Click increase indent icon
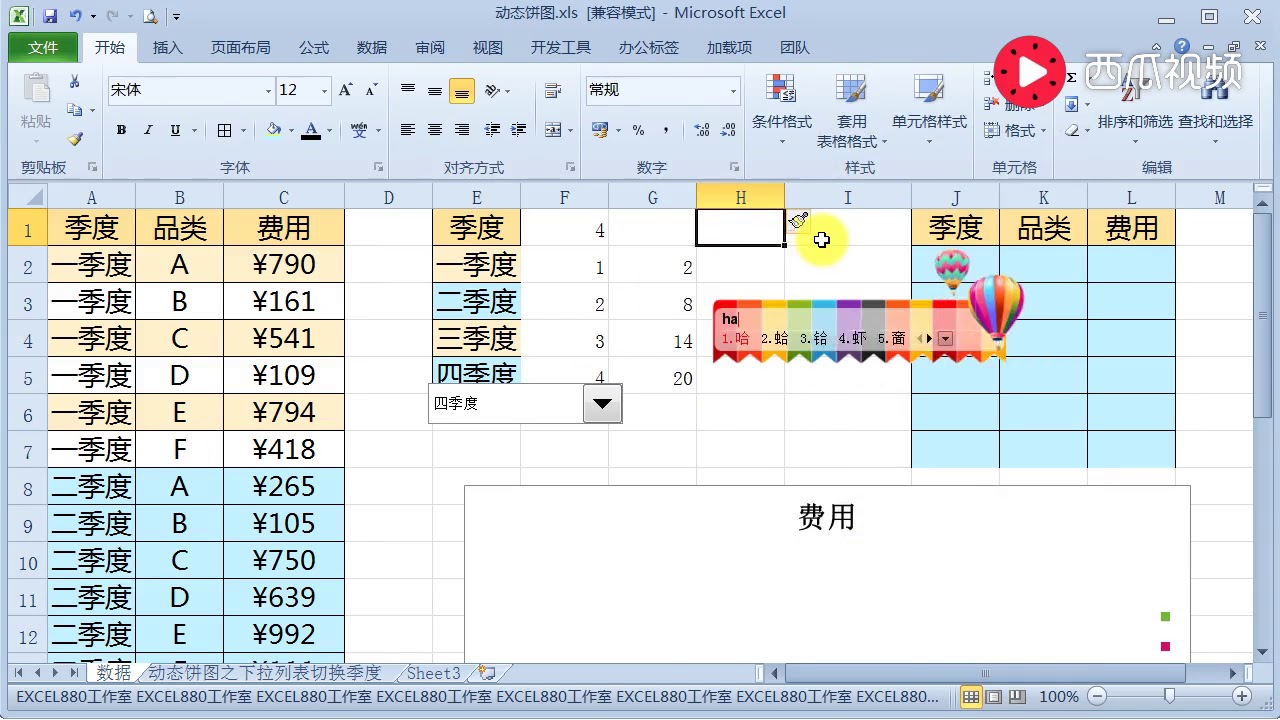The width and height of the screenshot is (1280, 720). pyautogui.click(x=519, y=130)
